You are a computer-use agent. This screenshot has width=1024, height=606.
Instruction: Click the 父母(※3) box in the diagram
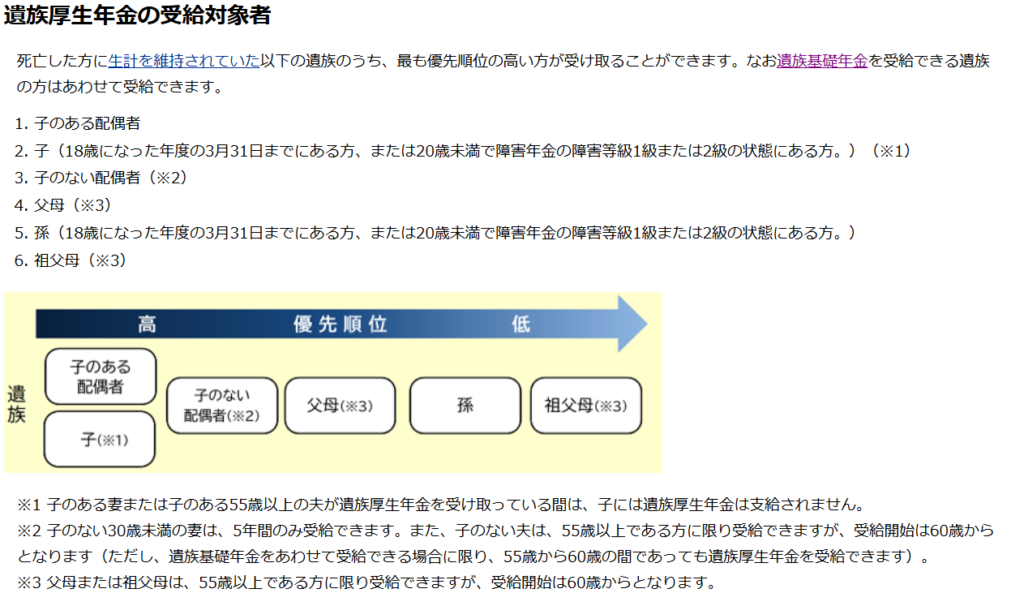coord(340,405)
